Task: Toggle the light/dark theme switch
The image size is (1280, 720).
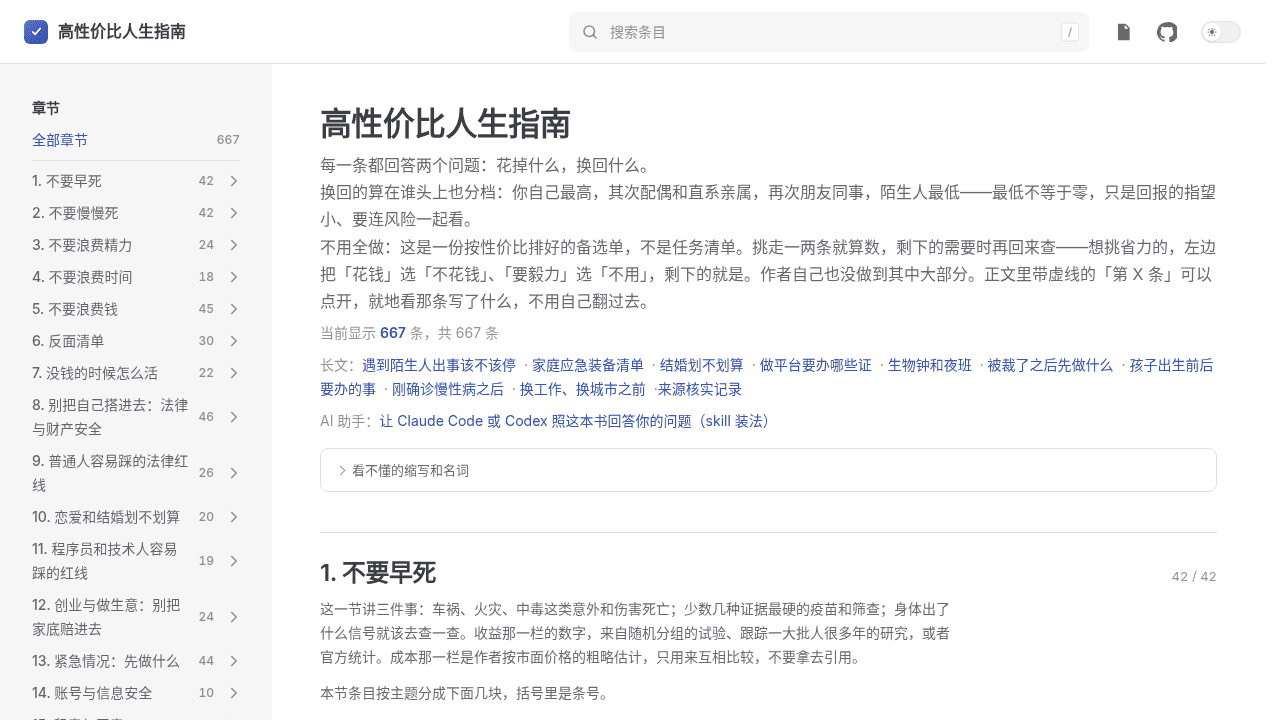Action: tap(1221, 32)
